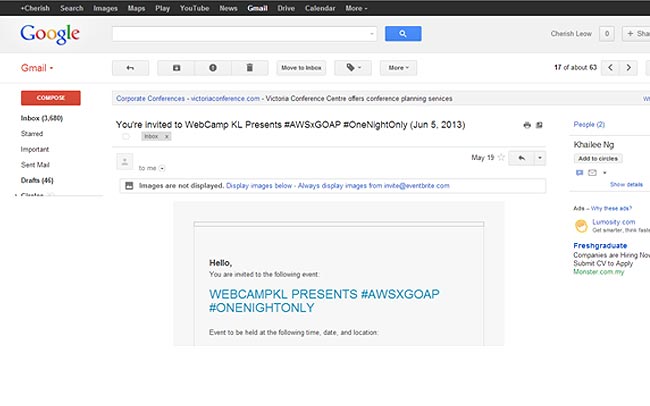Viewport: 650px width, 406px height.
Task: Go to the next email arrow
Action: tap(629, 68)
